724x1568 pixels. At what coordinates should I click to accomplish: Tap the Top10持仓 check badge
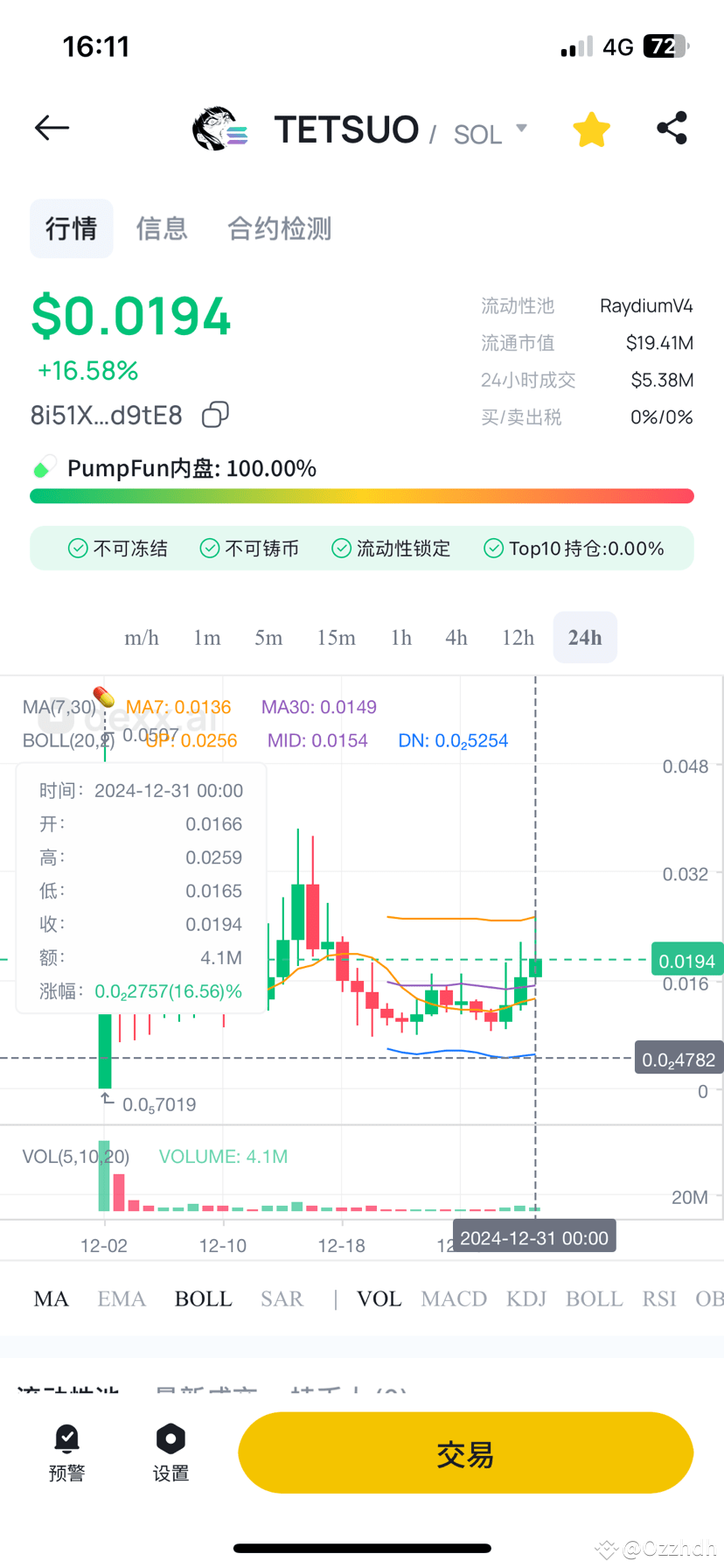[574, 549]
